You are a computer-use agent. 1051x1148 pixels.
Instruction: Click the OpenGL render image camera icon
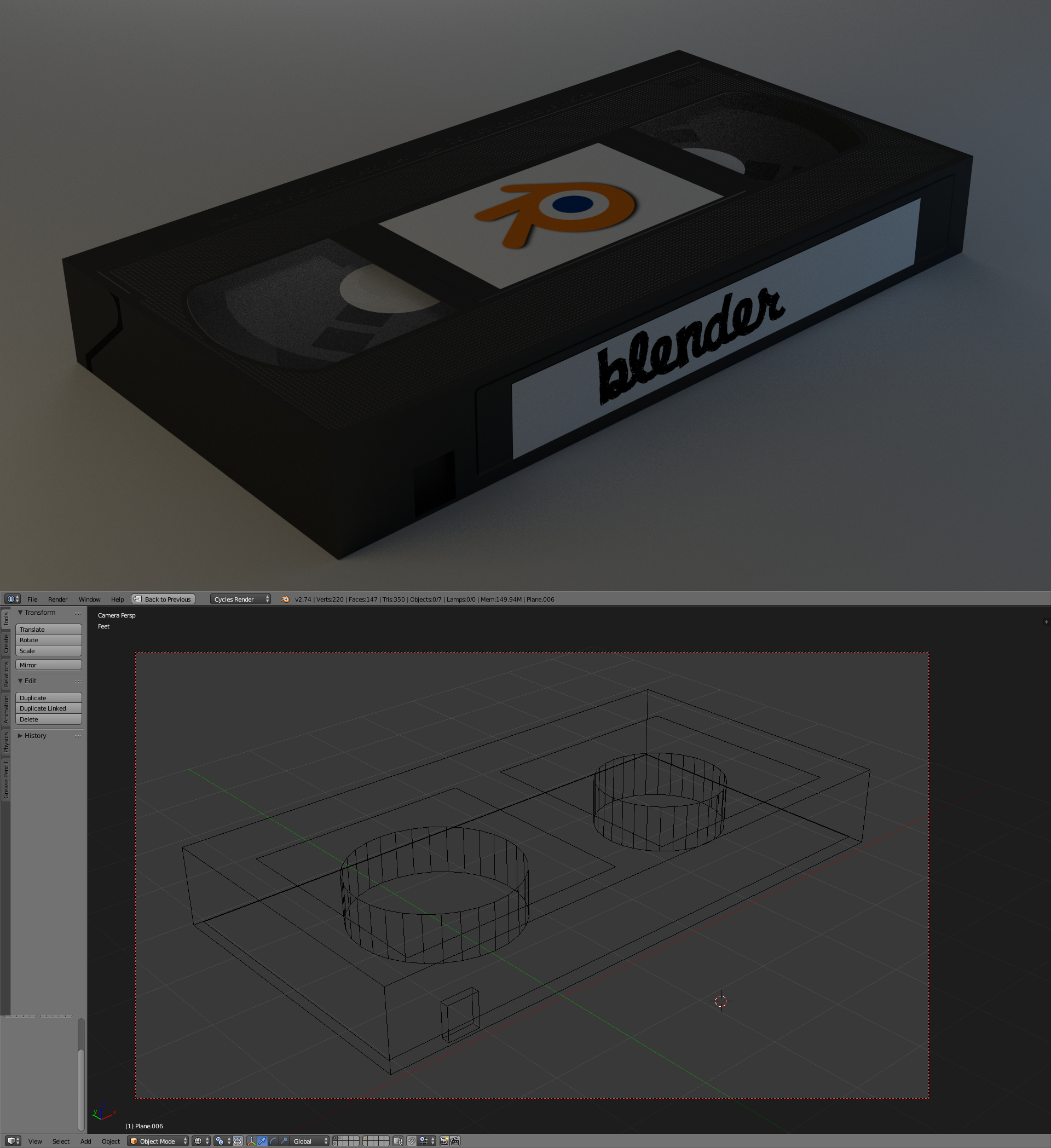click(444, 1141)
